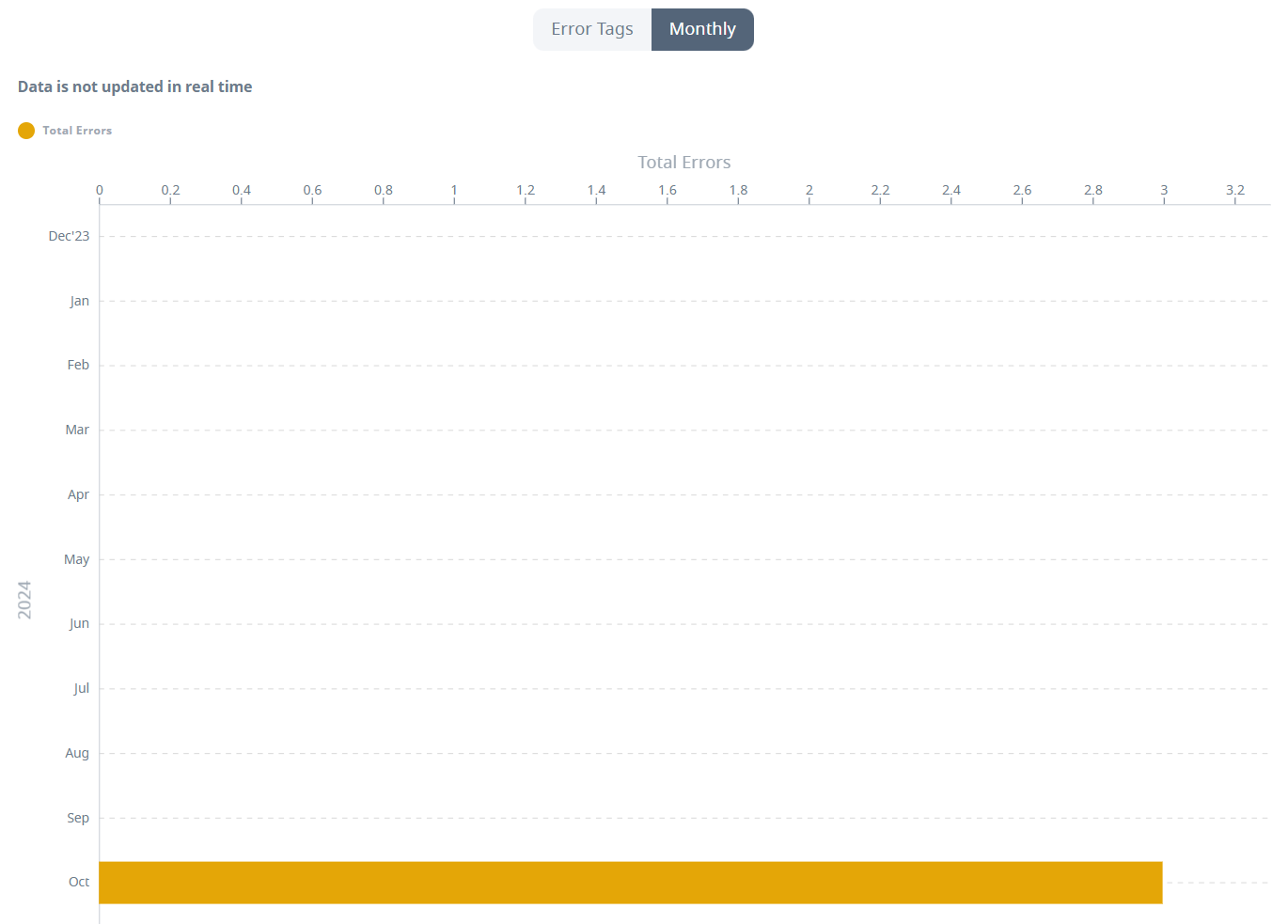The image size is (1288, 924).
Task: Click the Jan month label
Action: point(79,301)
